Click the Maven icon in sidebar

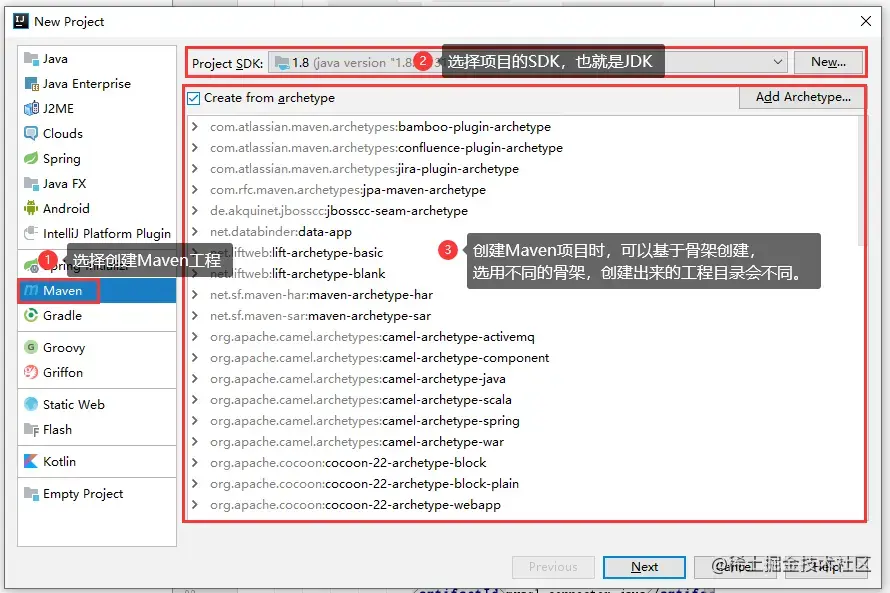coord(31,291)
